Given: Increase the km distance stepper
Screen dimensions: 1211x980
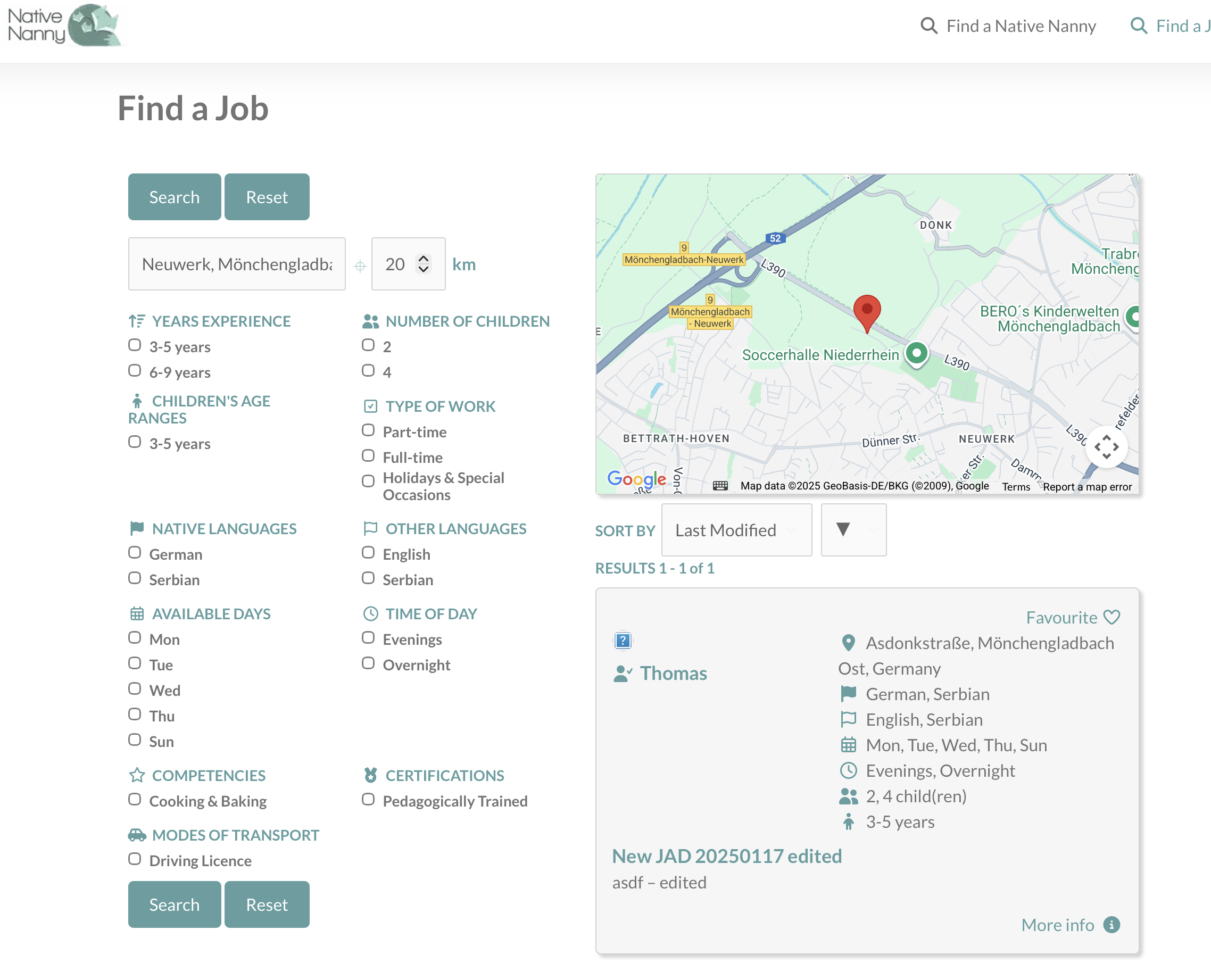Looking at the screenshot, I should 424,259.
